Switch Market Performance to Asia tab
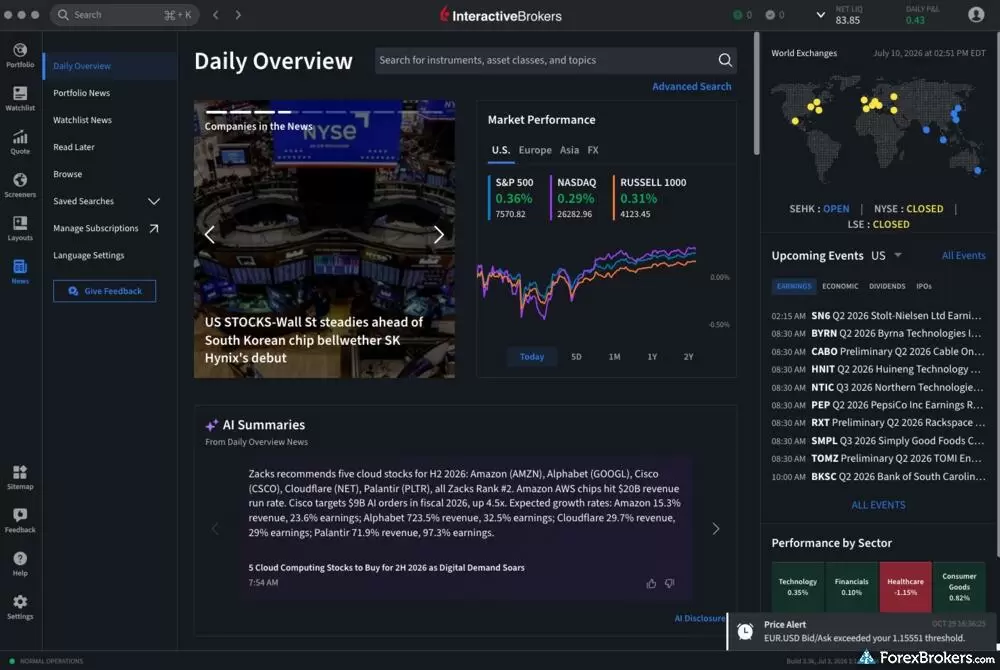Image resolution: width=1000 pixels, height=670 pixels. tap(570, 150)
